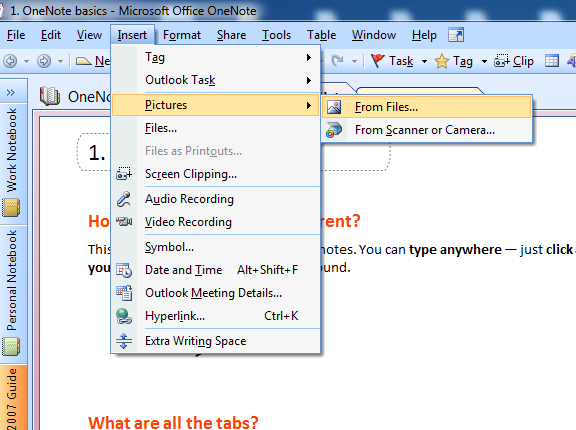Click Clip button label in toolbar

(523, 61)
